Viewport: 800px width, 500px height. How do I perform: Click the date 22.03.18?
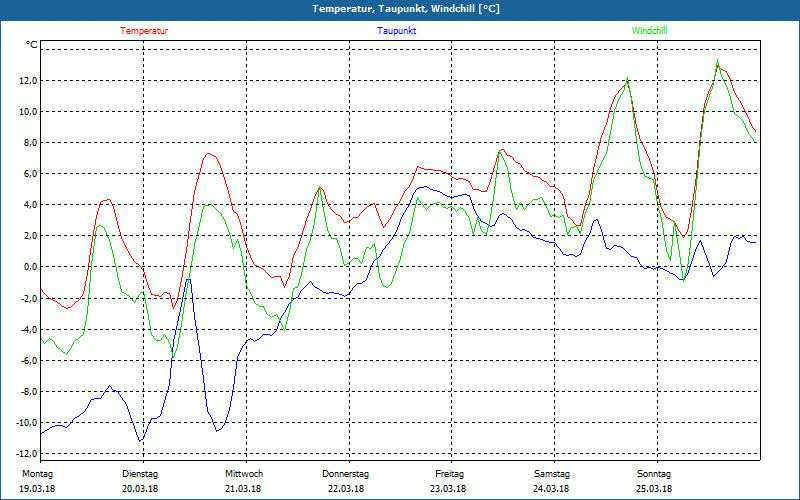346,489
